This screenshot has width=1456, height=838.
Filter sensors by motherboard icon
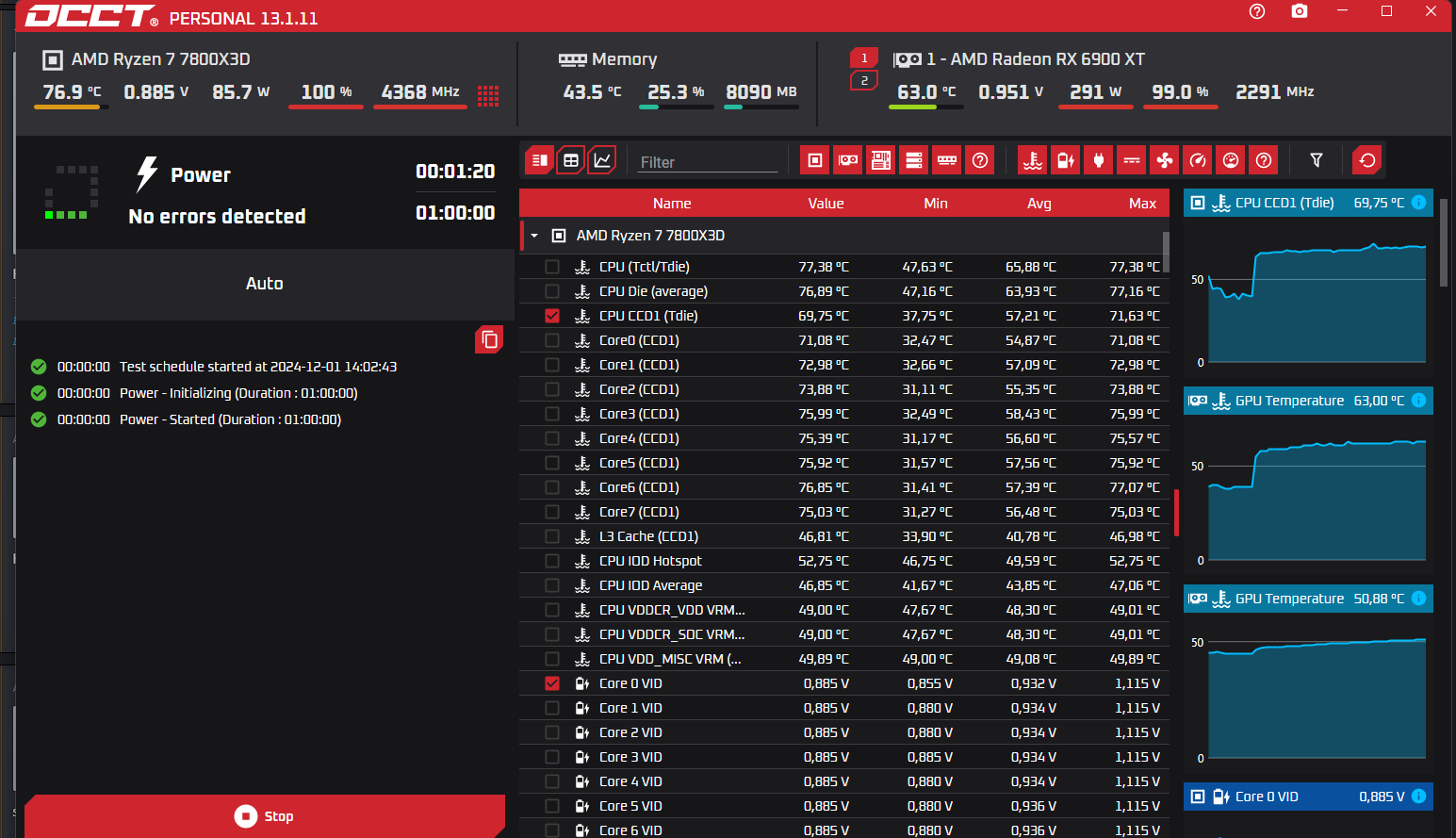click(x=881, y=160)
